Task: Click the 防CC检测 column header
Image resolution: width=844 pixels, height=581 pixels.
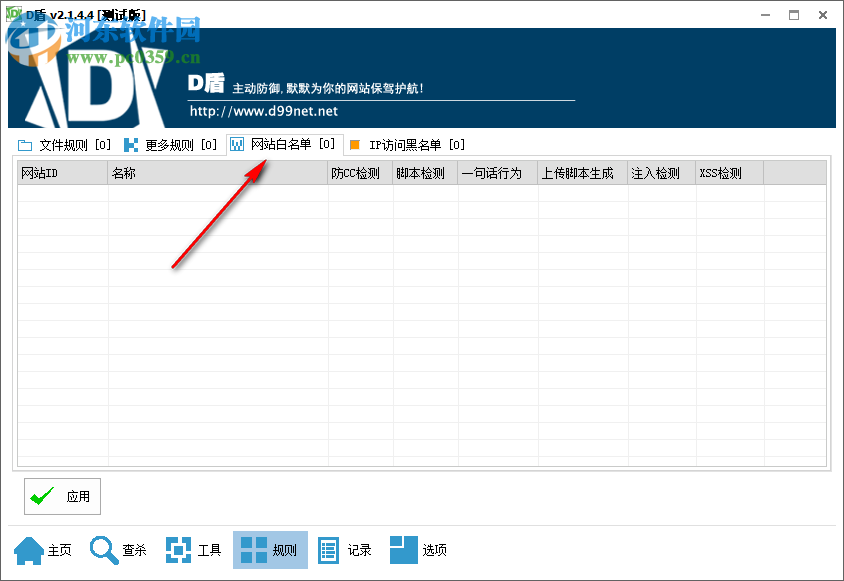Action: pos(360,173)
